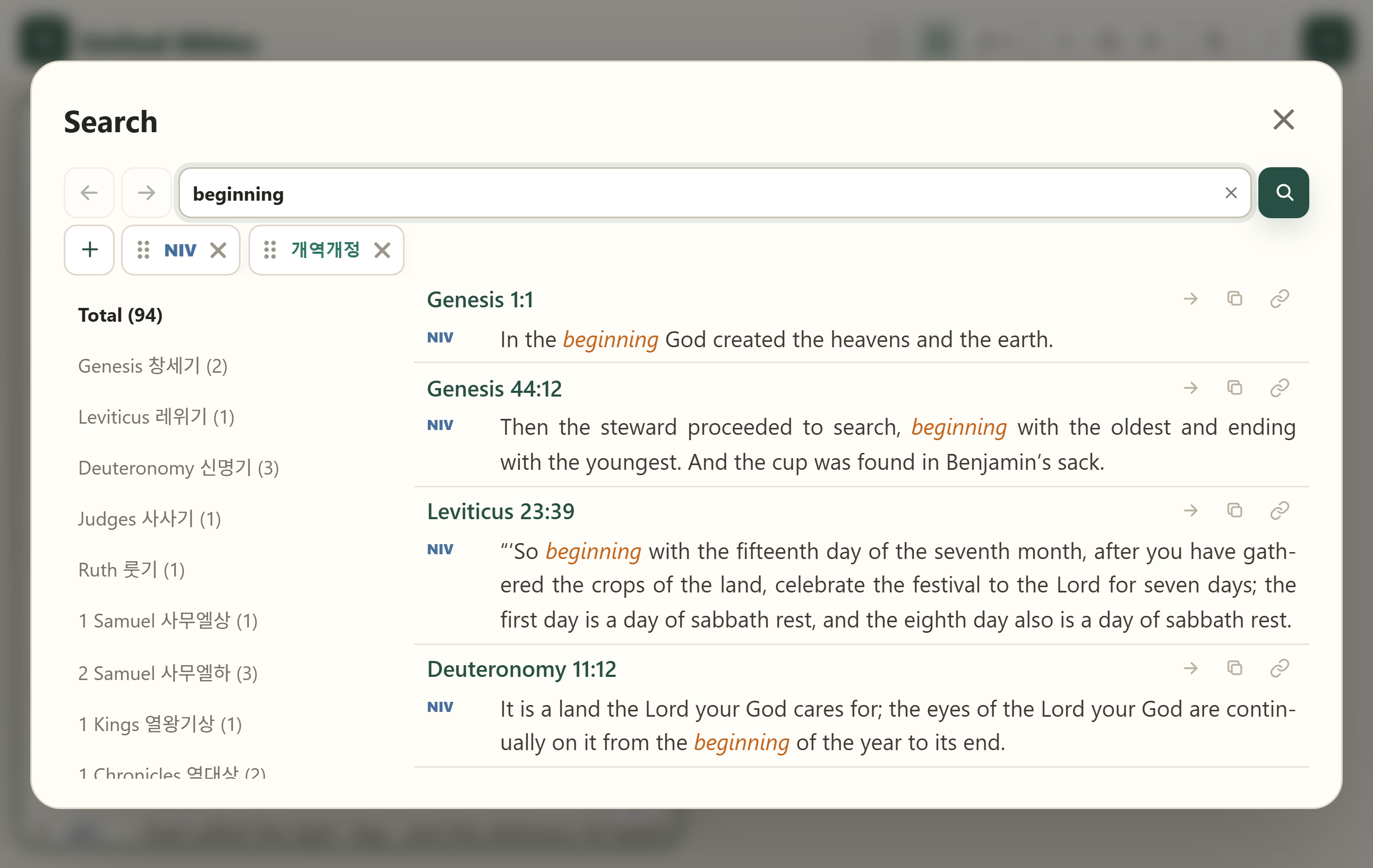Clear the search text field
The width and height of the screenshot is (1373, 868).
point(1231,193)
